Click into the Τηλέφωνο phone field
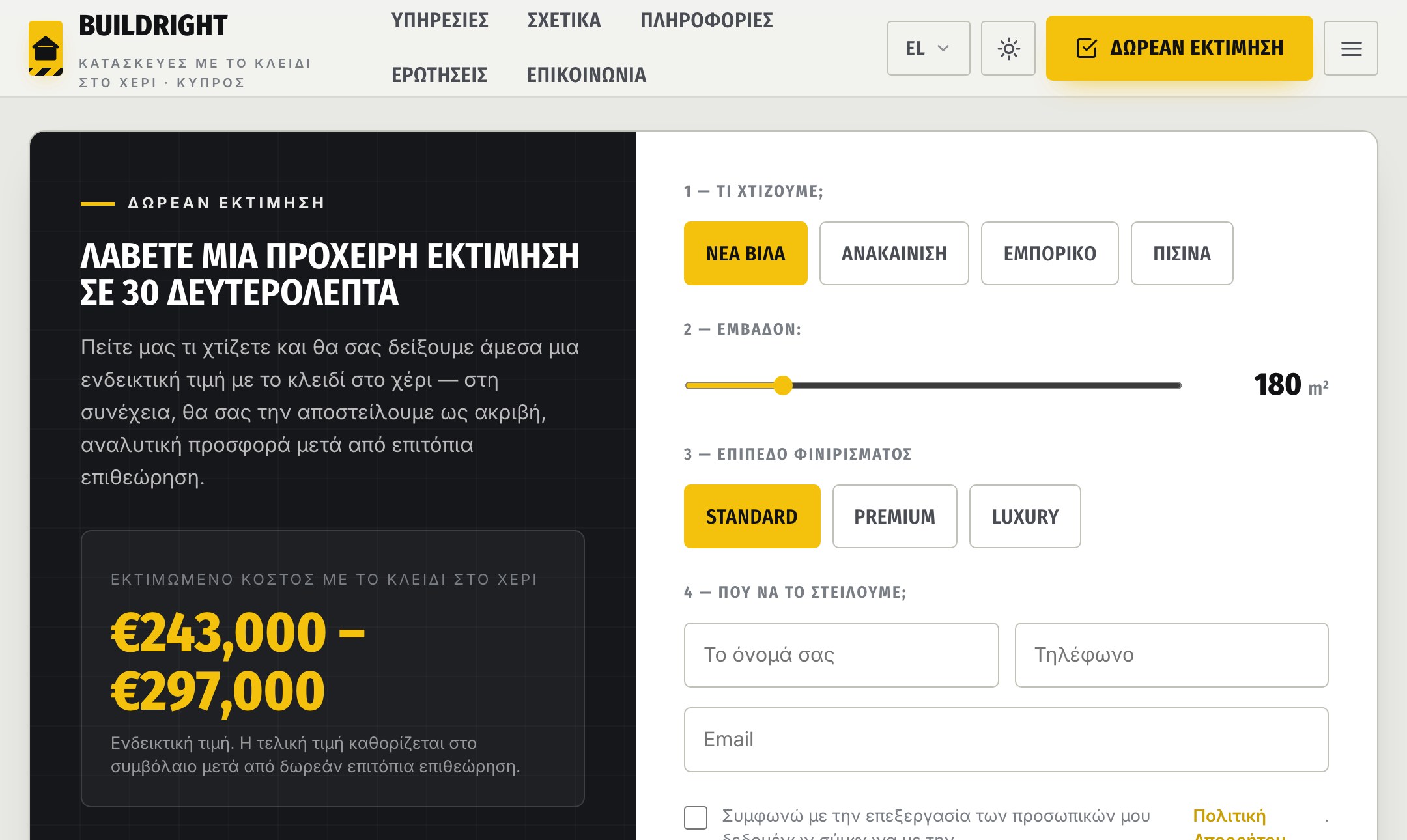Screen dimensions: 1407x840 (1171, 655)
